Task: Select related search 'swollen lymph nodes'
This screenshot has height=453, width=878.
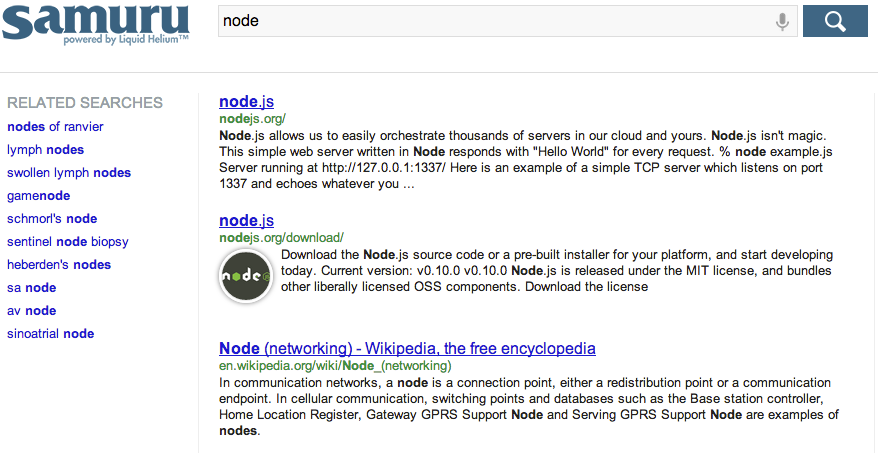Action: pos(69,172)
